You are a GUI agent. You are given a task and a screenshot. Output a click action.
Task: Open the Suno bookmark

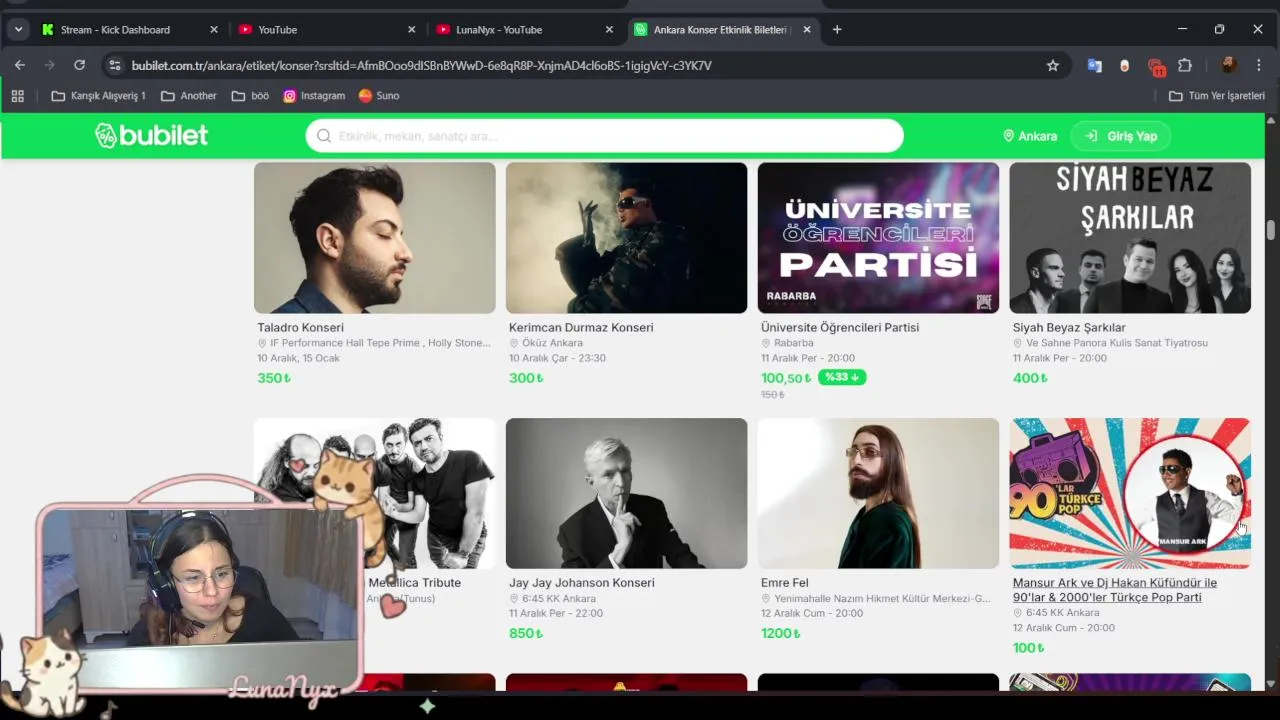point(379,96)
